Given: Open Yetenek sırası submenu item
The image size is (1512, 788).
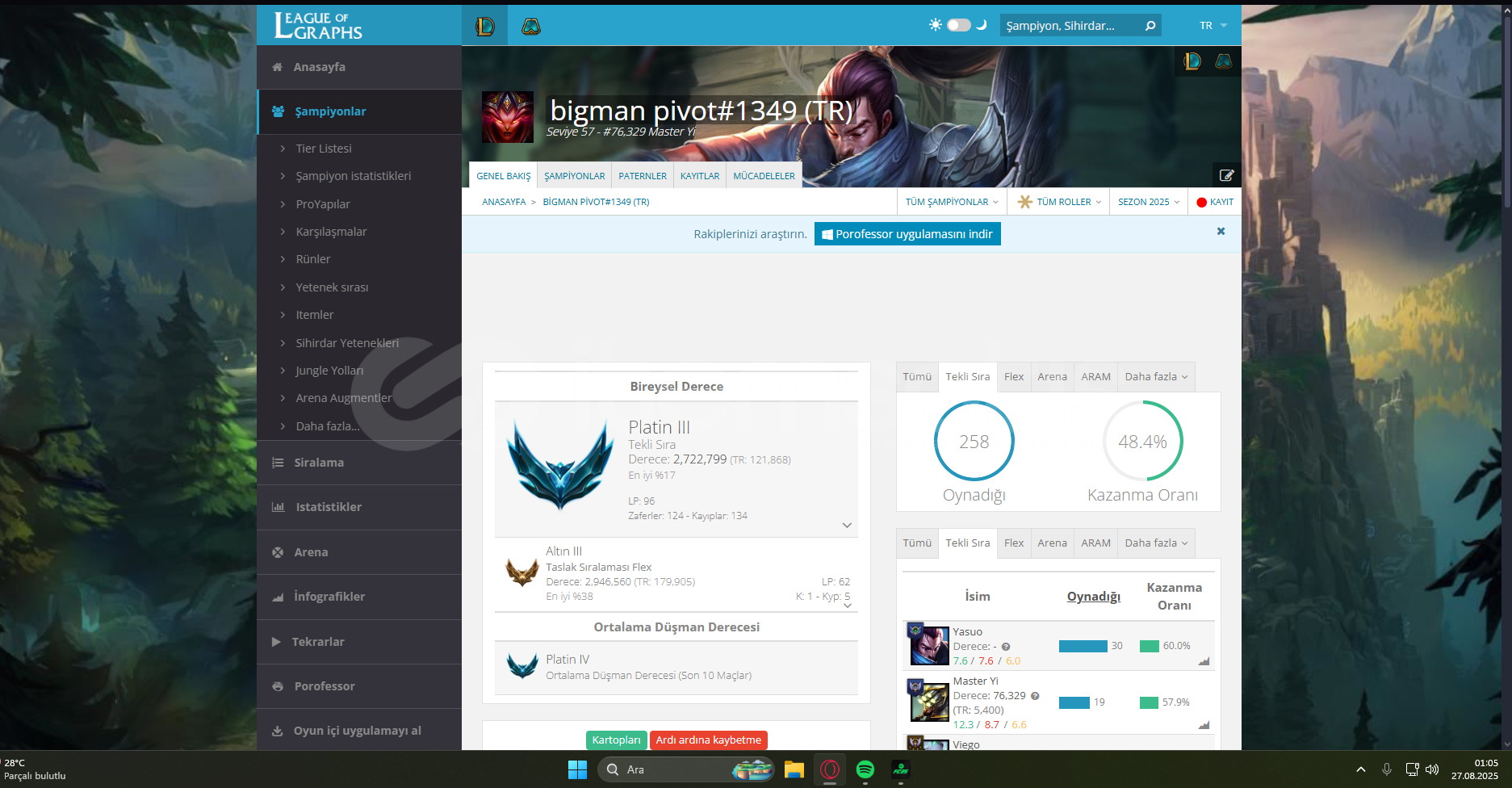Looking at the screenshot, I should (x=332, y=287).
